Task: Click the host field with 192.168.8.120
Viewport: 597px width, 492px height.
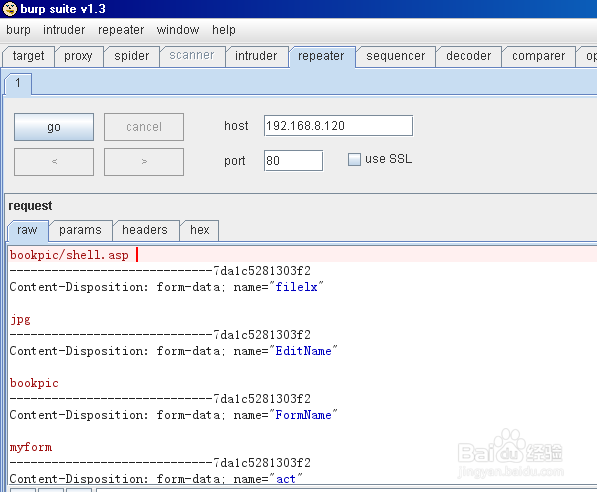Action: [338, 126]
